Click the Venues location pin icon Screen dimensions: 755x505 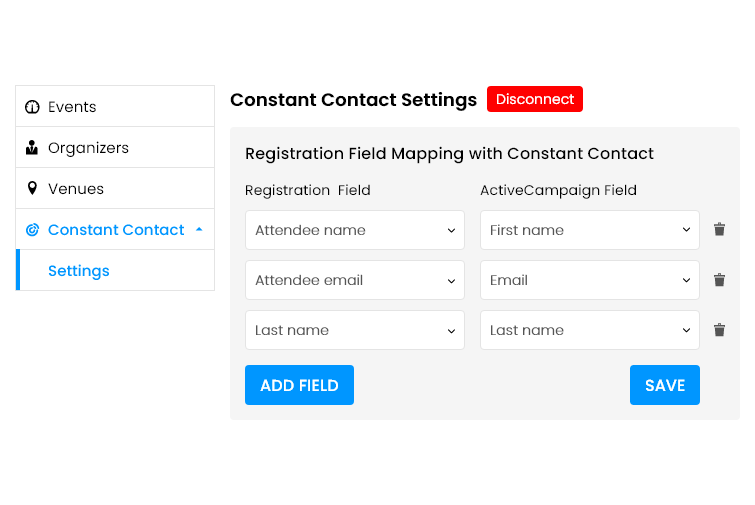pos(32,188)
